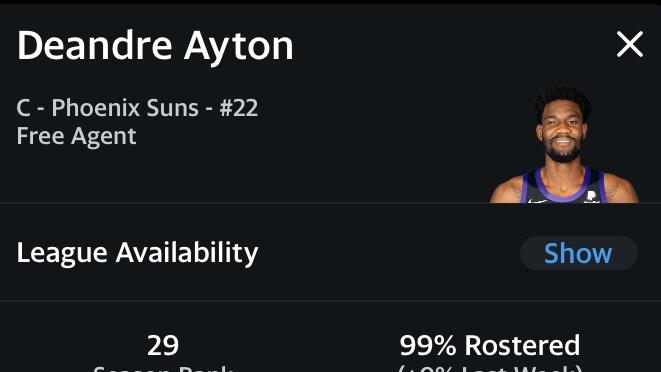Tap the Free Agent status label

(x=76, y=136)
